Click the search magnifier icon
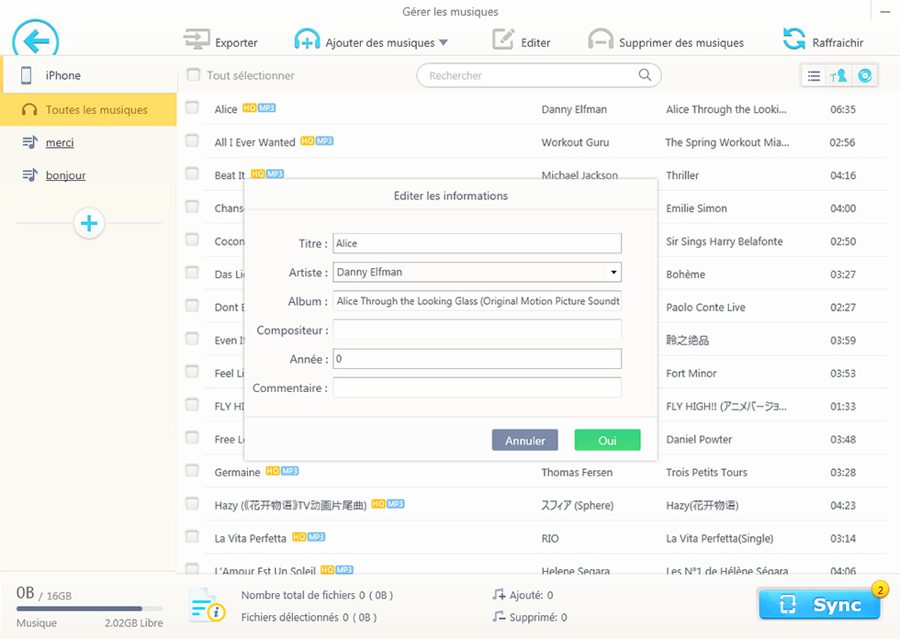 point(645,75)
